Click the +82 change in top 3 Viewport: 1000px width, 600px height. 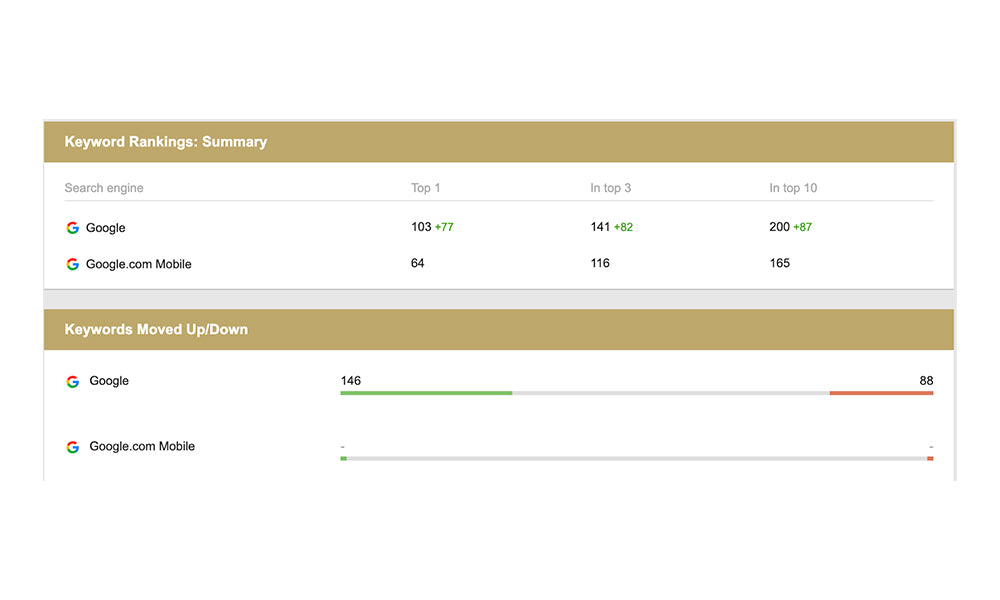pos(623,227)
